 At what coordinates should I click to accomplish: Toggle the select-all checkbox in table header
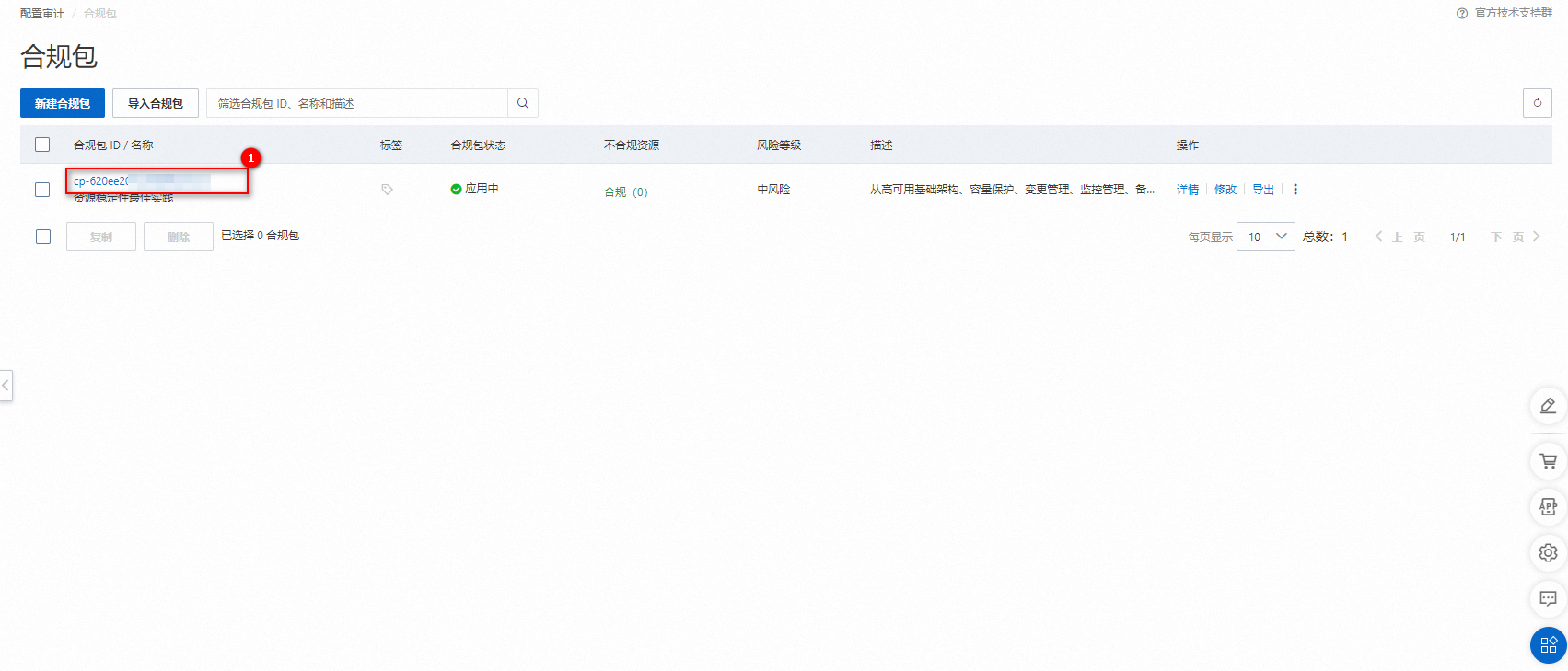42,145
